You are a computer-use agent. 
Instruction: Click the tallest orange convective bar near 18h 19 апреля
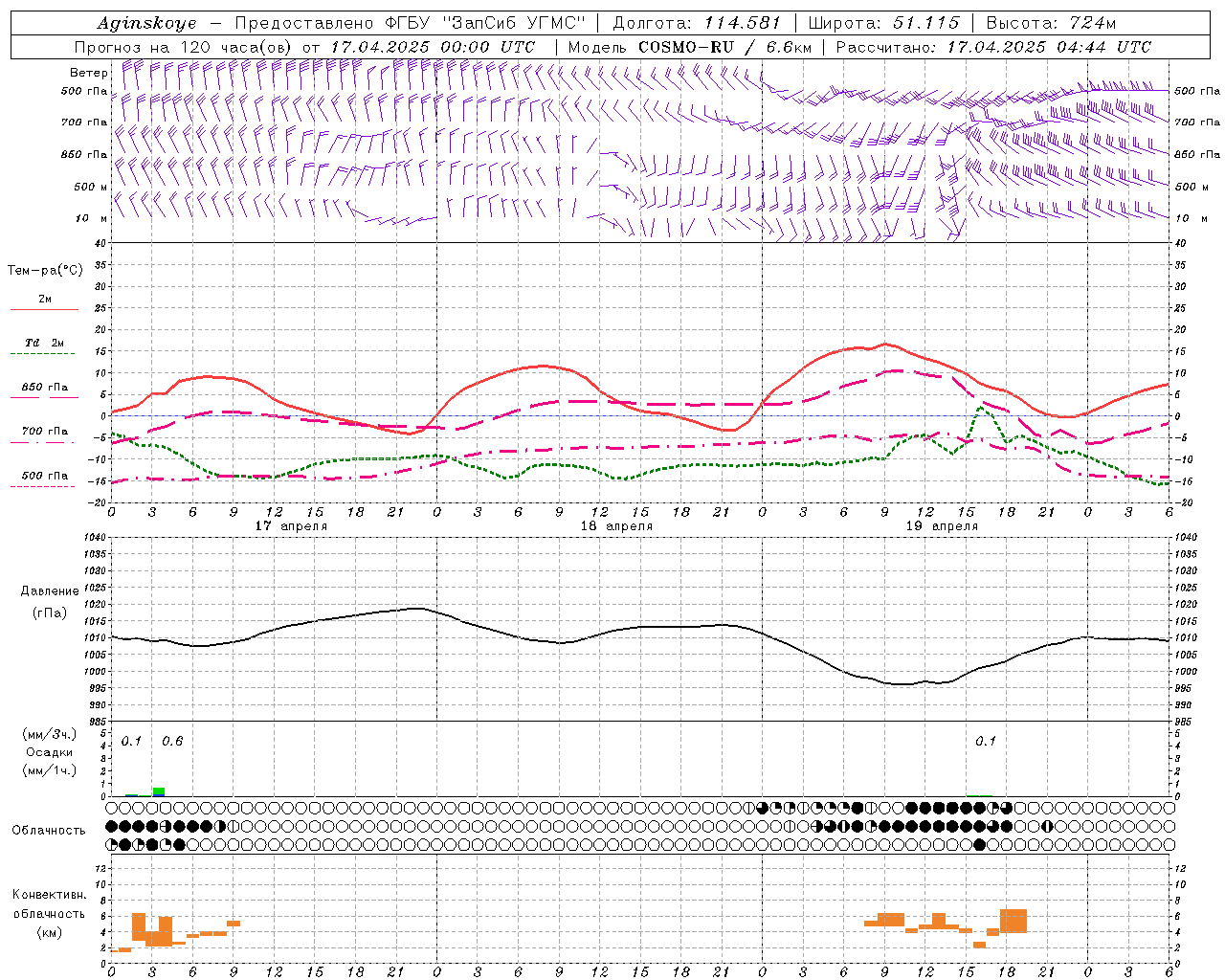(1013, 921)
